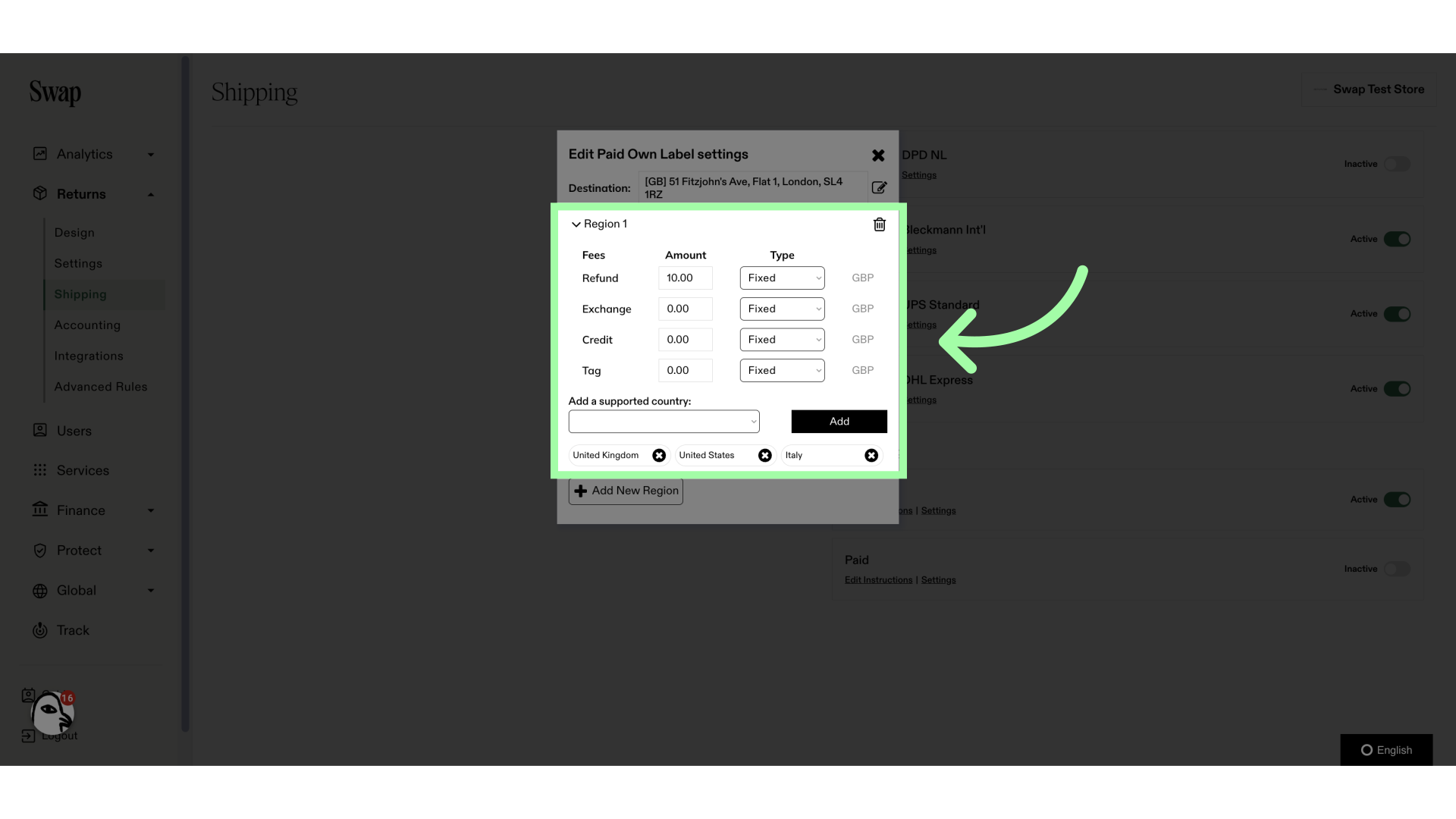Click the Global globe icon in the sidebar

(x=40, y=591)
